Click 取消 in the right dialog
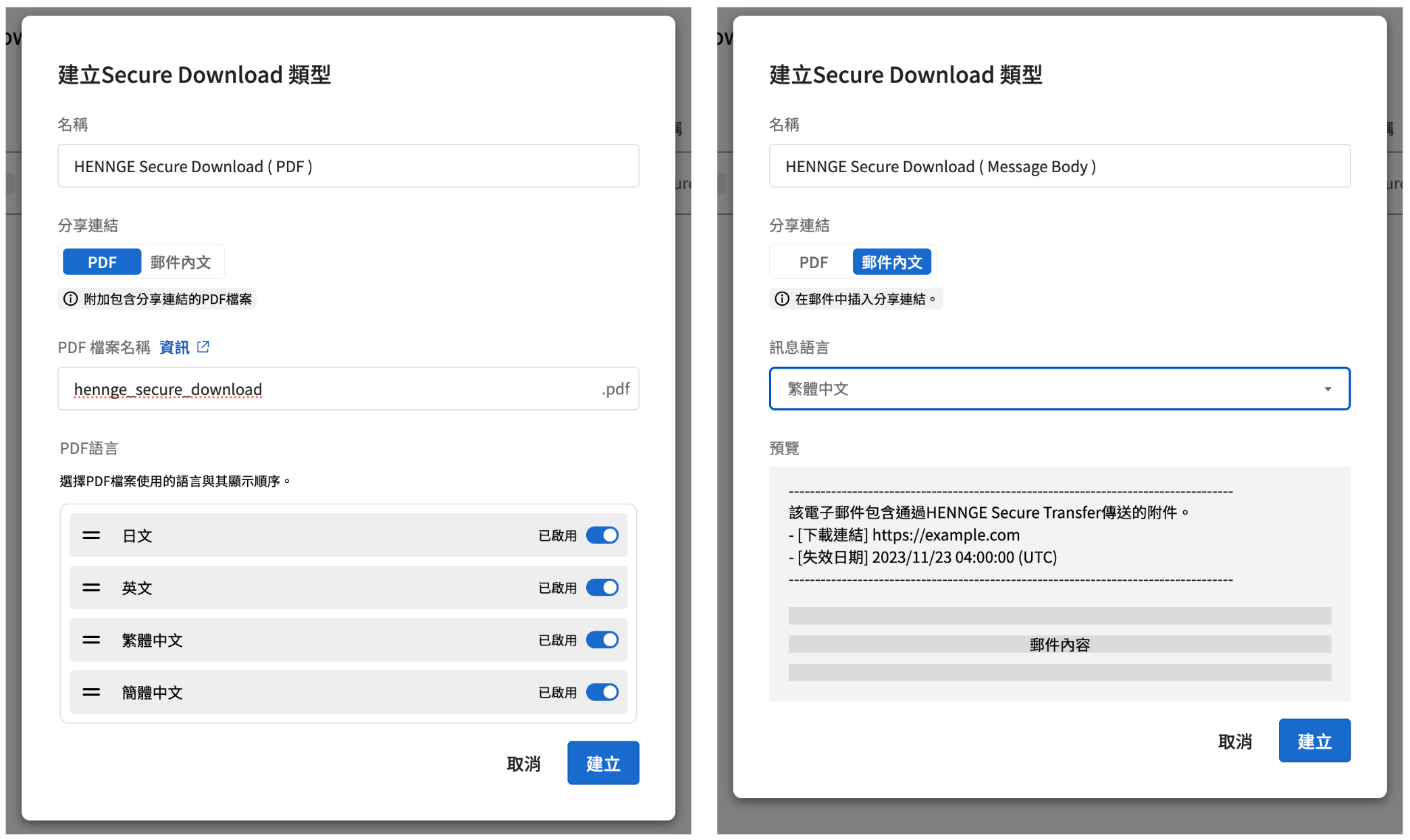The width and height of the screenshot is (1410, 840). click(x=1235, y=741)
